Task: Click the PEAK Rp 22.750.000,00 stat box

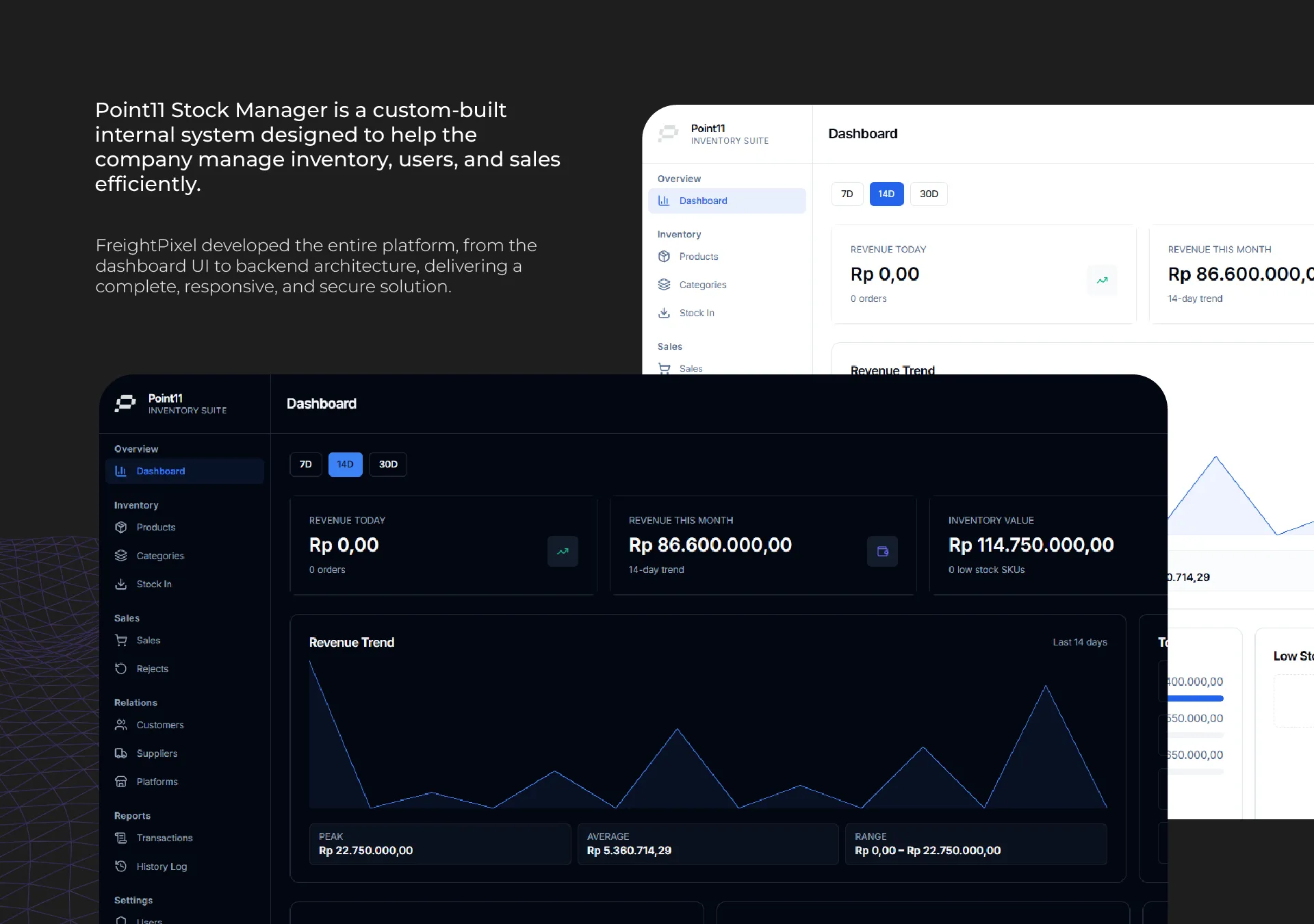Action: point(440,844)
